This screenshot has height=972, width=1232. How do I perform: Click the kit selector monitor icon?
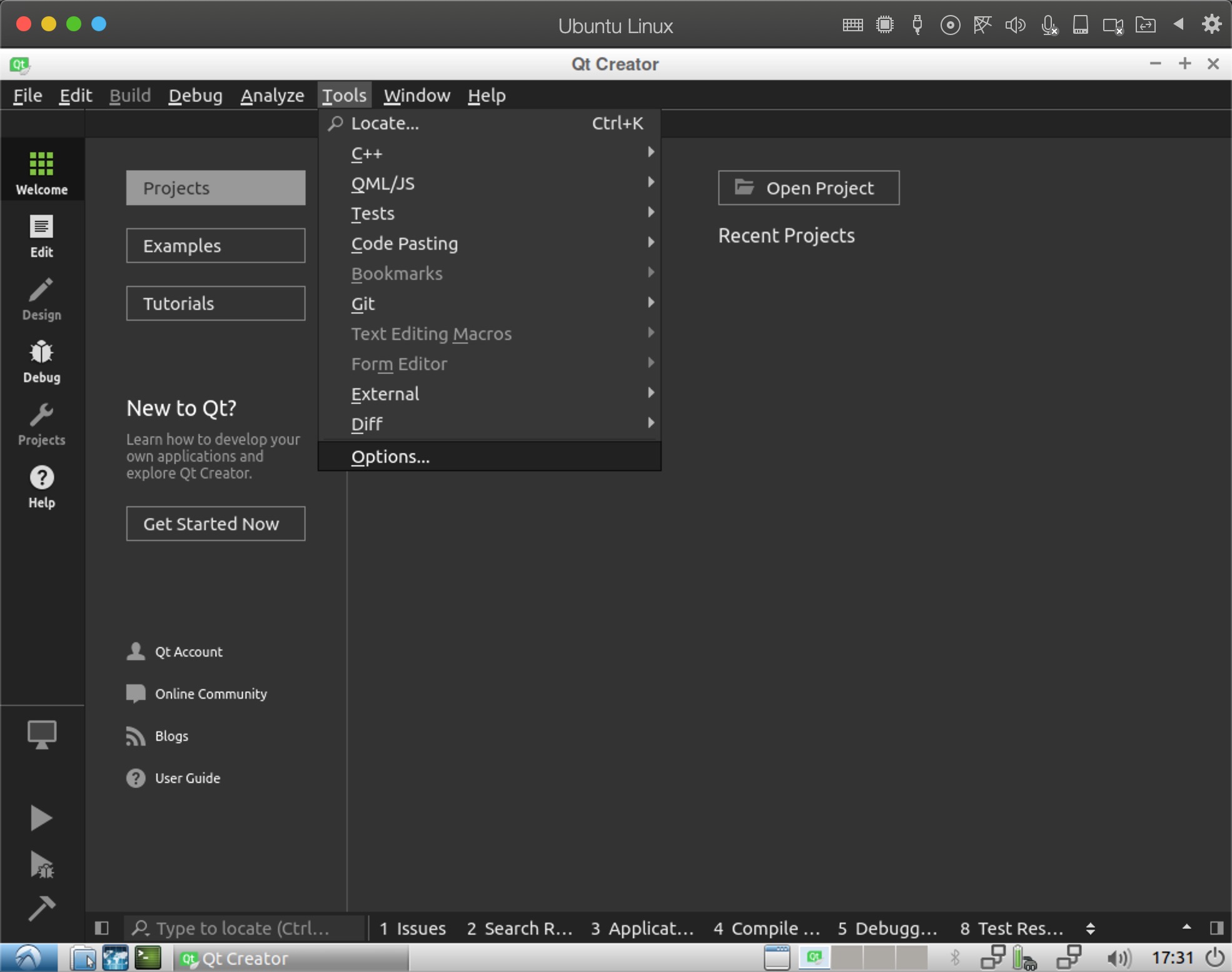click(x=42, y=734)
